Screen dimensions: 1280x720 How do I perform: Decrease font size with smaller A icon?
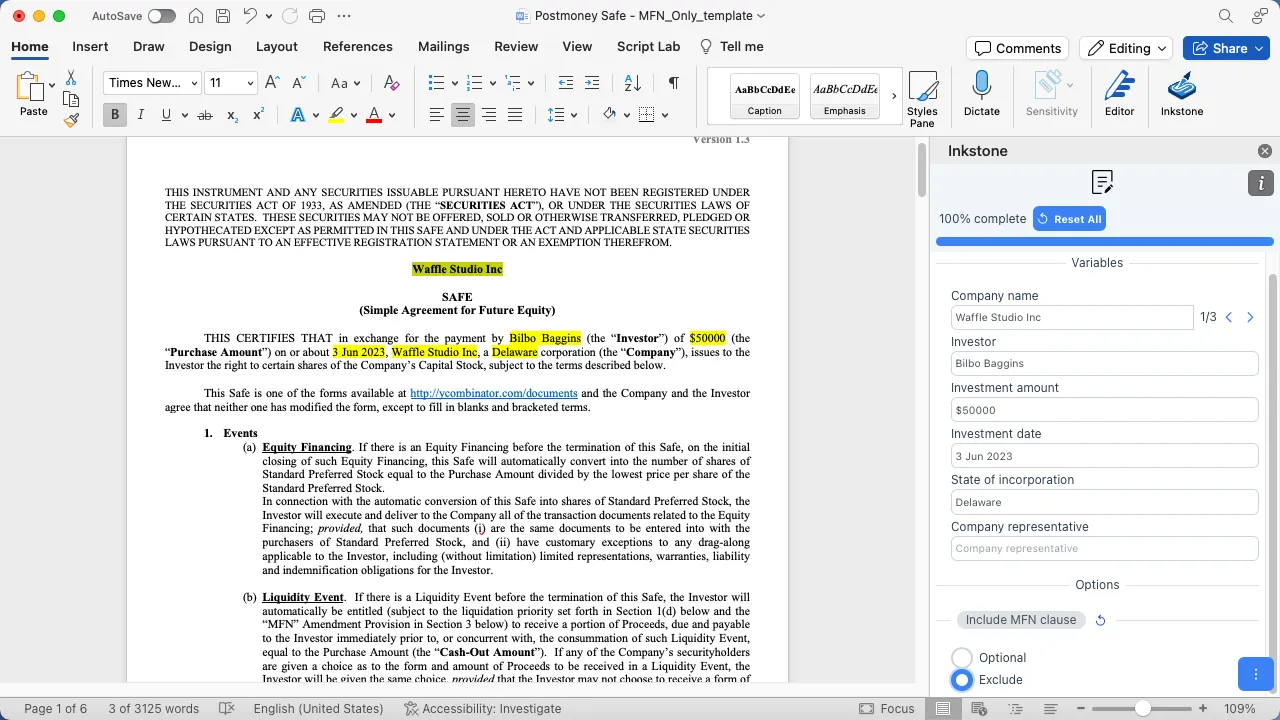pyautogui.click(x=300, y=83)
